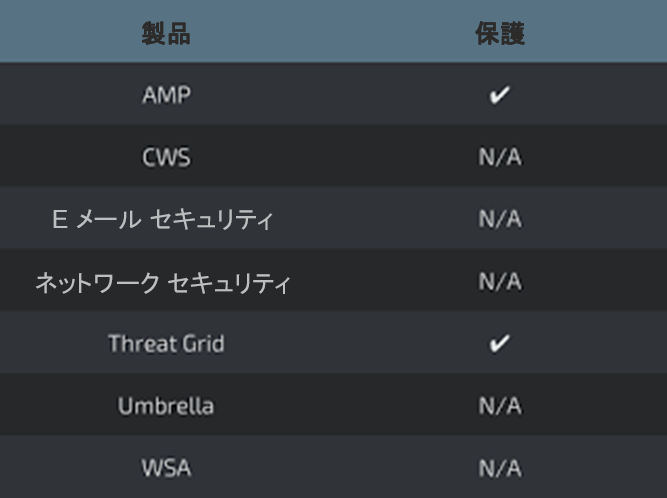Select the AMP product name
The width and height of the screenshot is (667, 498).
(166, 96)
